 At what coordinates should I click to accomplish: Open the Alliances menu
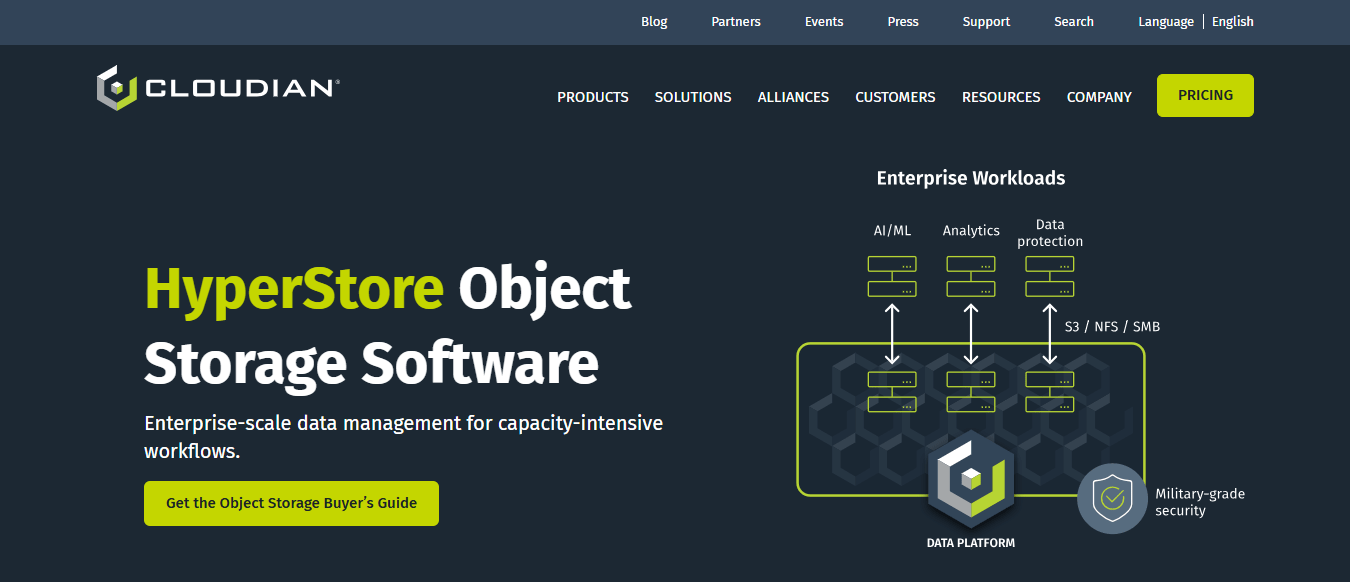tap(793, 97)
